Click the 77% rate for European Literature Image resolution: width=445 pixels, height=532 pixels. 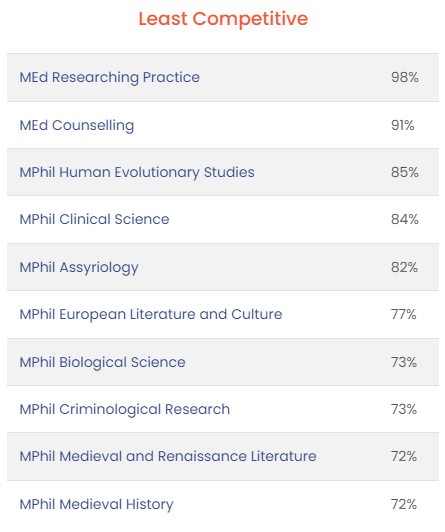click(404, 315)
